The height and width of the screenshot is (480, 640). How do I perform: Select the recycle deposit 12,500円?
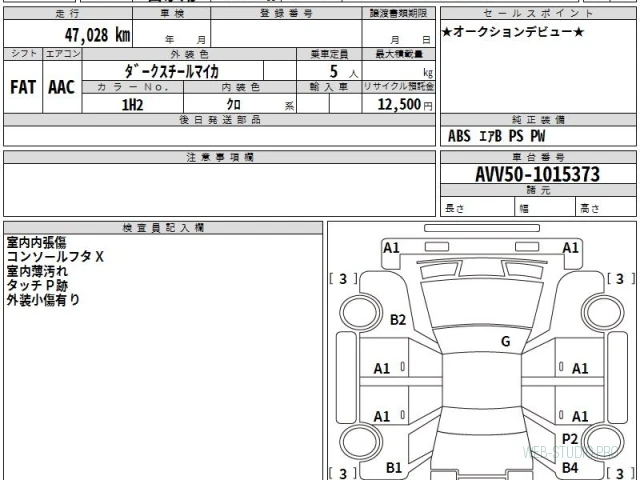[404, 104]
